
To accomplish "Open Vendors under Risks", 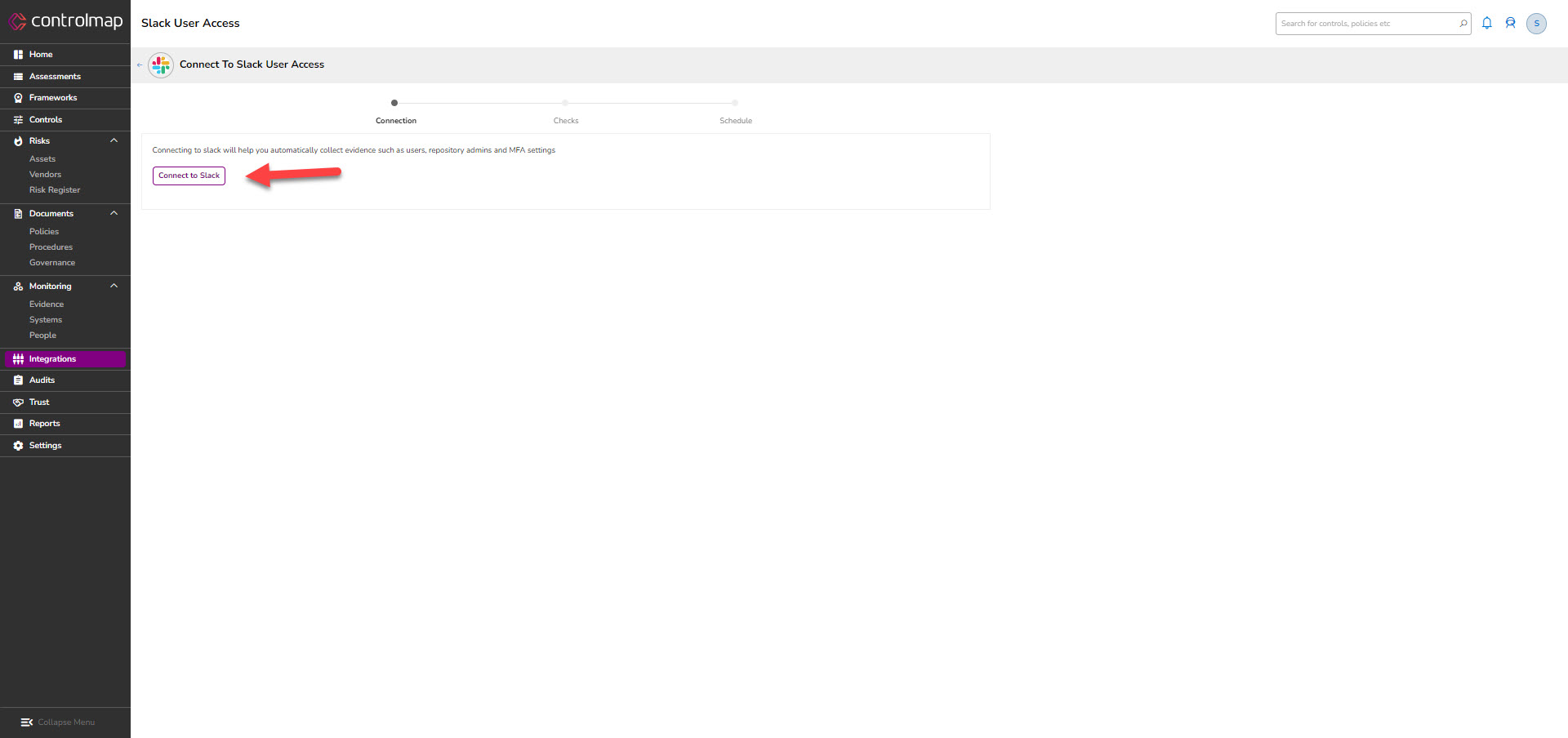I will [x=45, y=174].
